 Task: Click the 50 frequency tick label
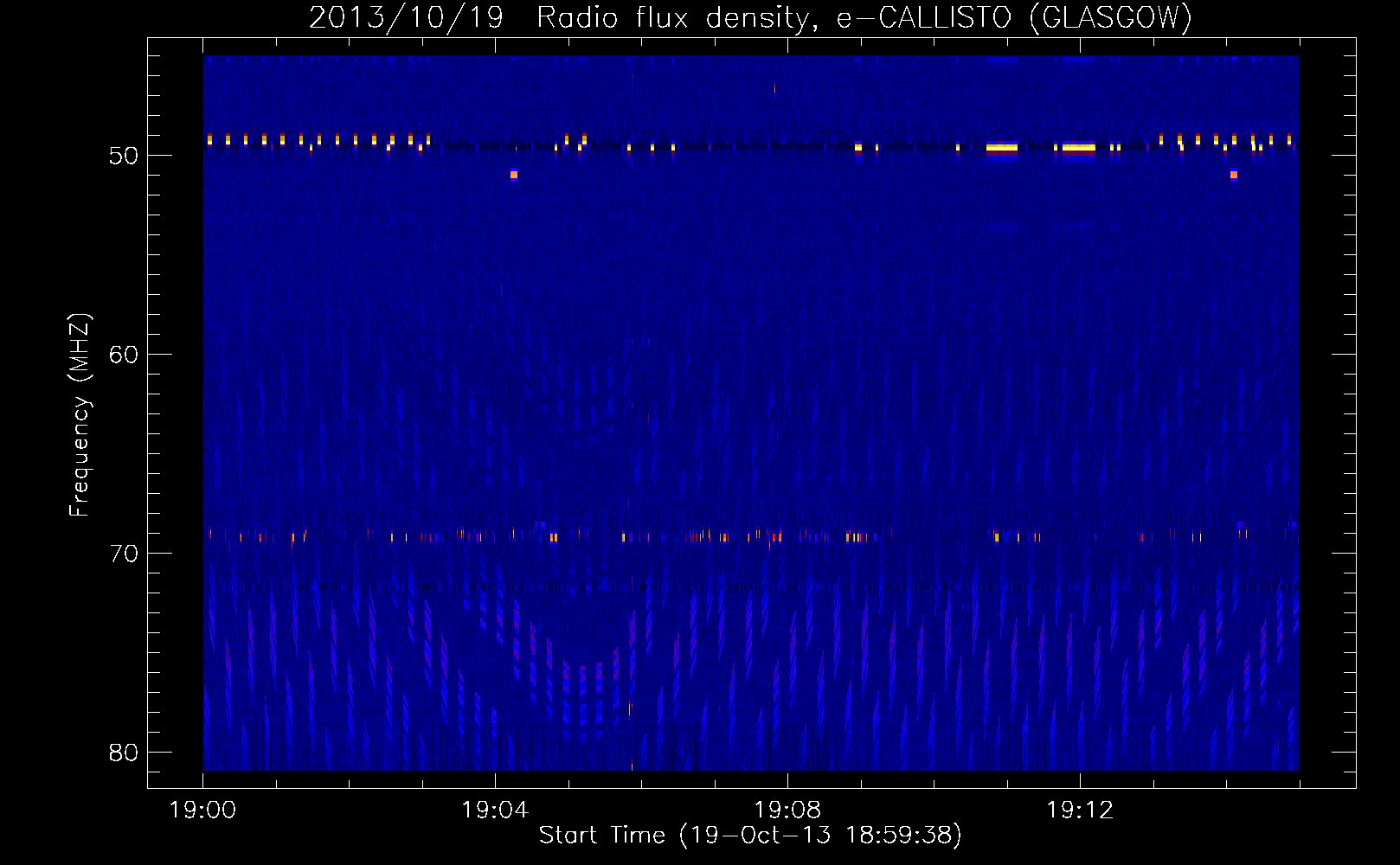125,156
